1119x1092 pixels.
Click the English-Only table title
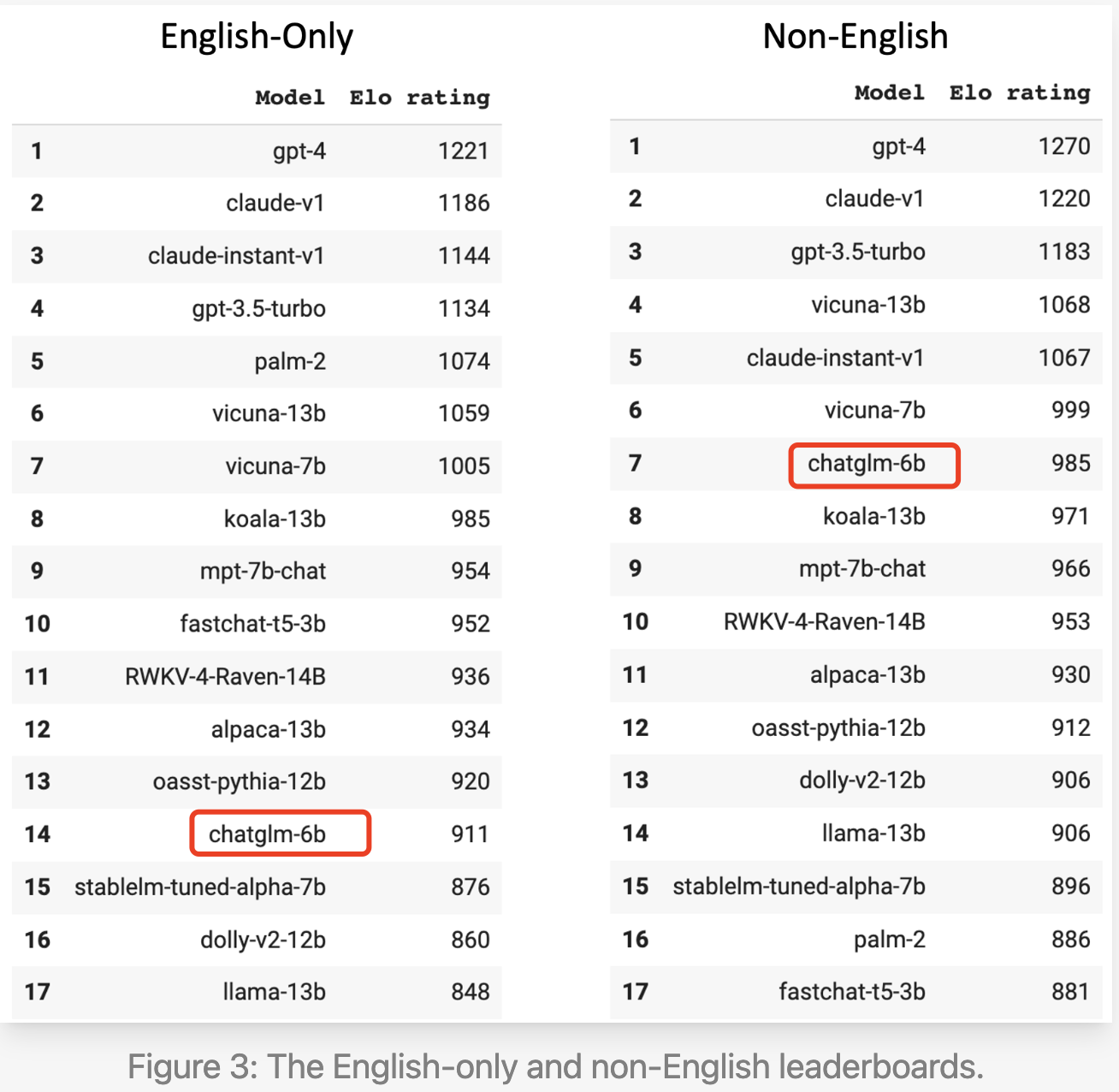[257, 37]
